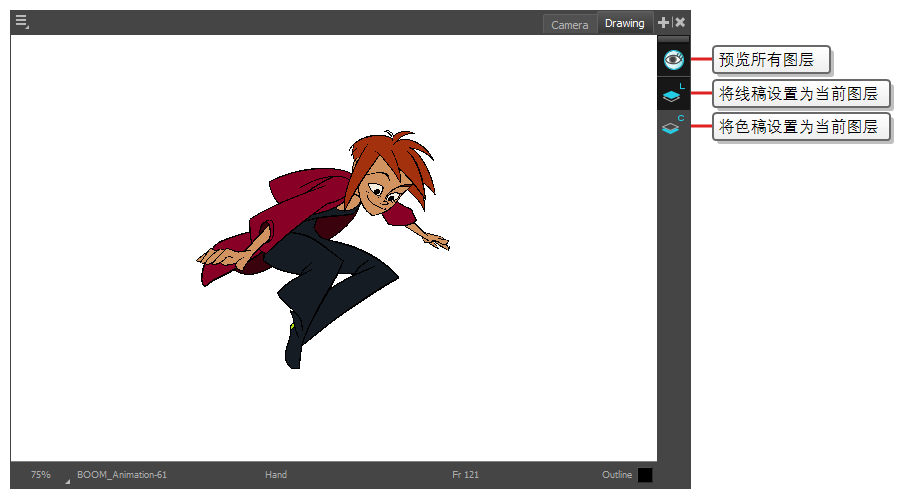The width and height of the screenshot is (906, 499).
Task: Set Line Art as the current layer
Action: click(672, 96)
